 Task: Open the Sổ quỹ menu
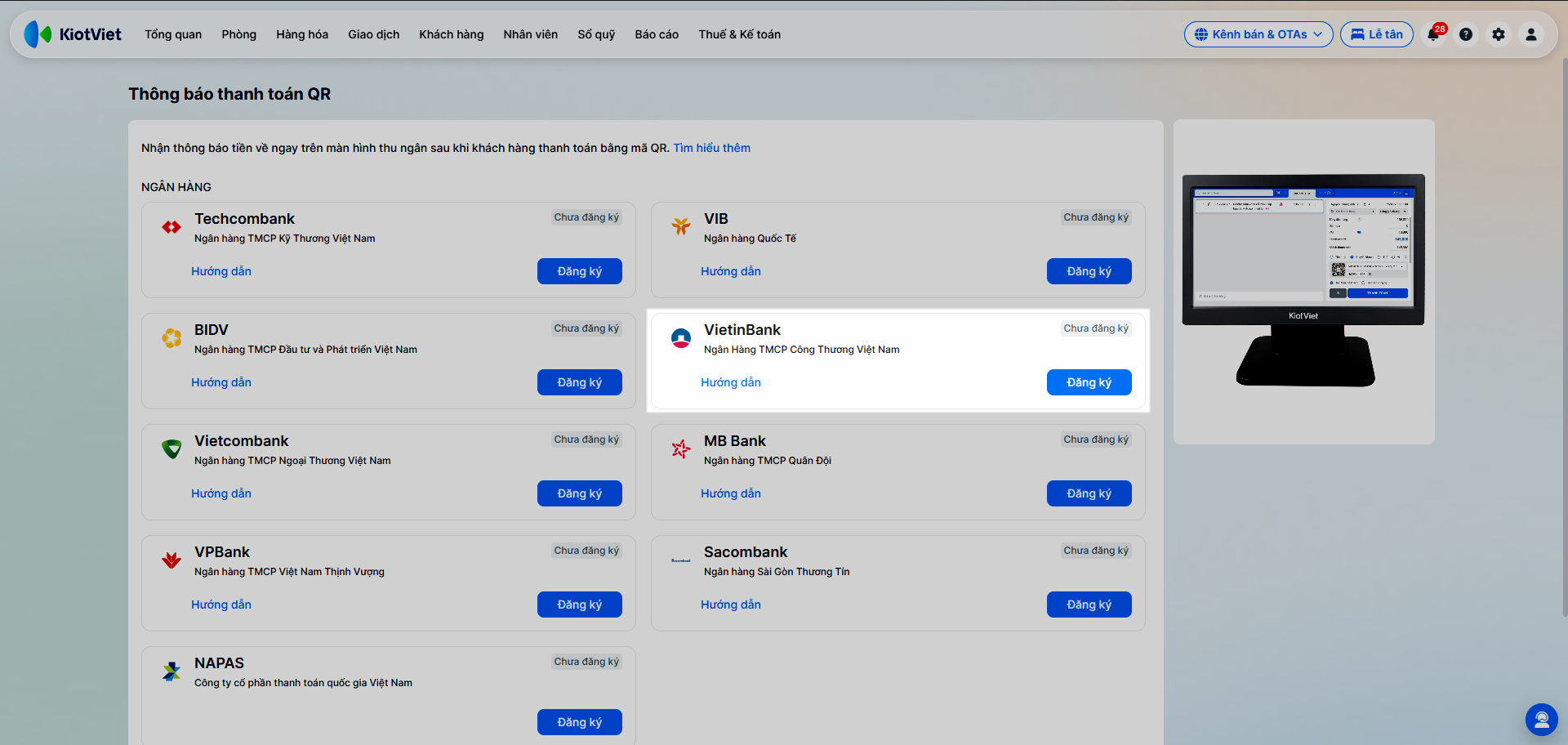[x=596, y=34]
